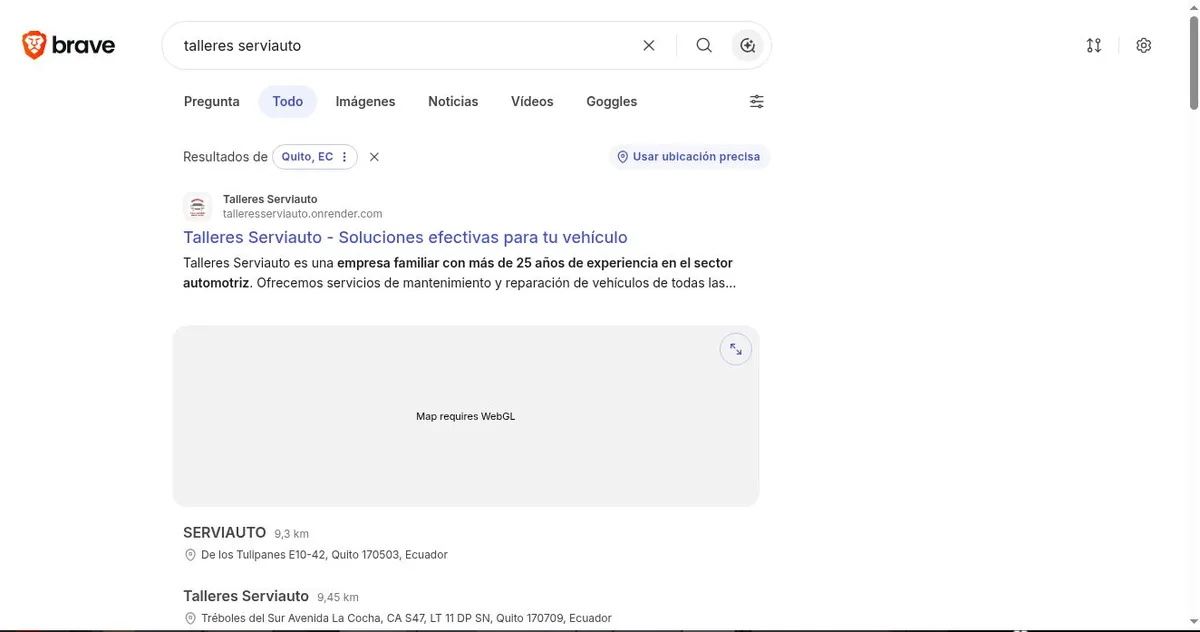
Task: Open the Goggles ranking arrows icon
Action: [1093, 45]
